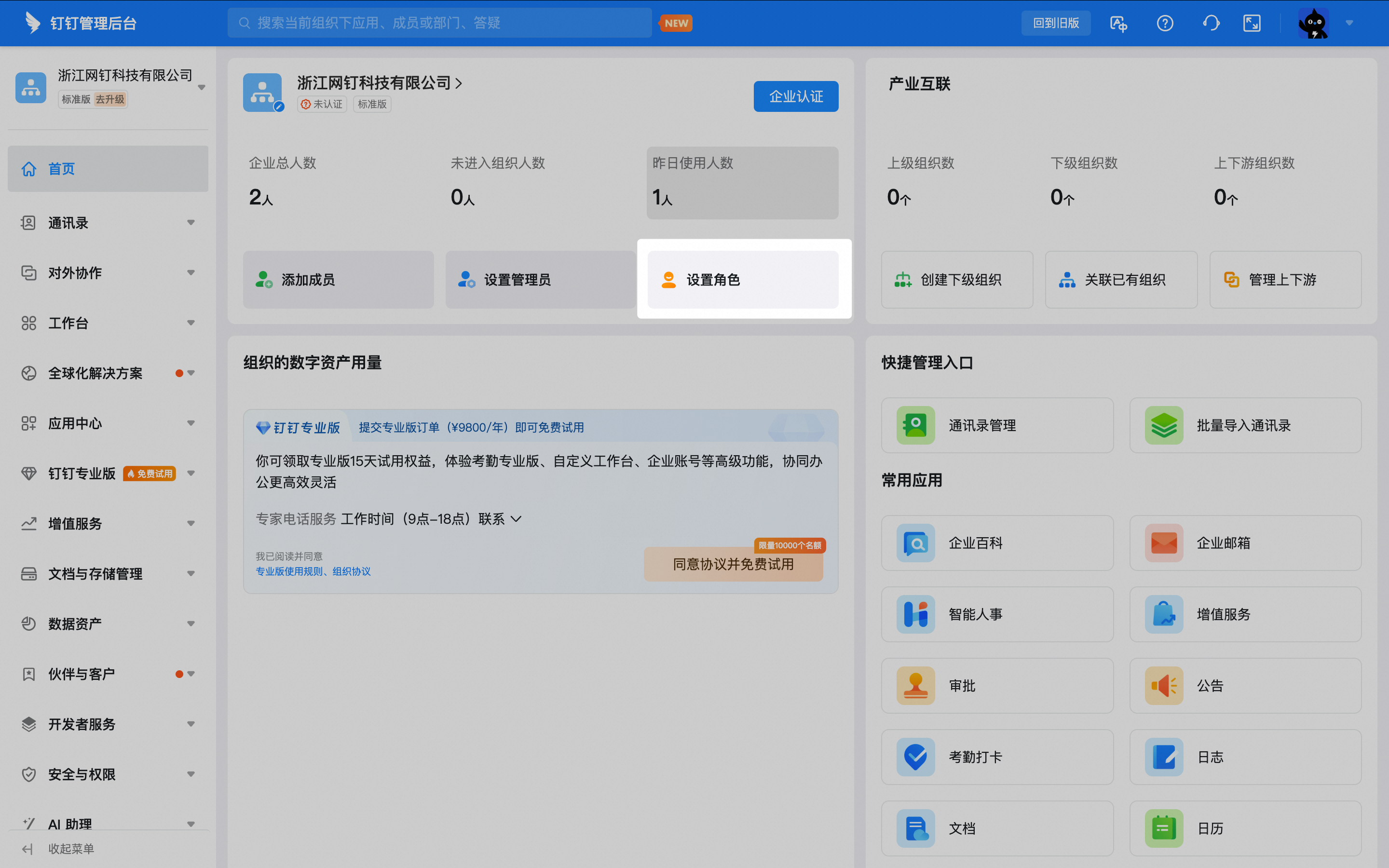
Task: Click the 钉钉专业版 diamond icon in sidebar
Action: click(29, 474)
